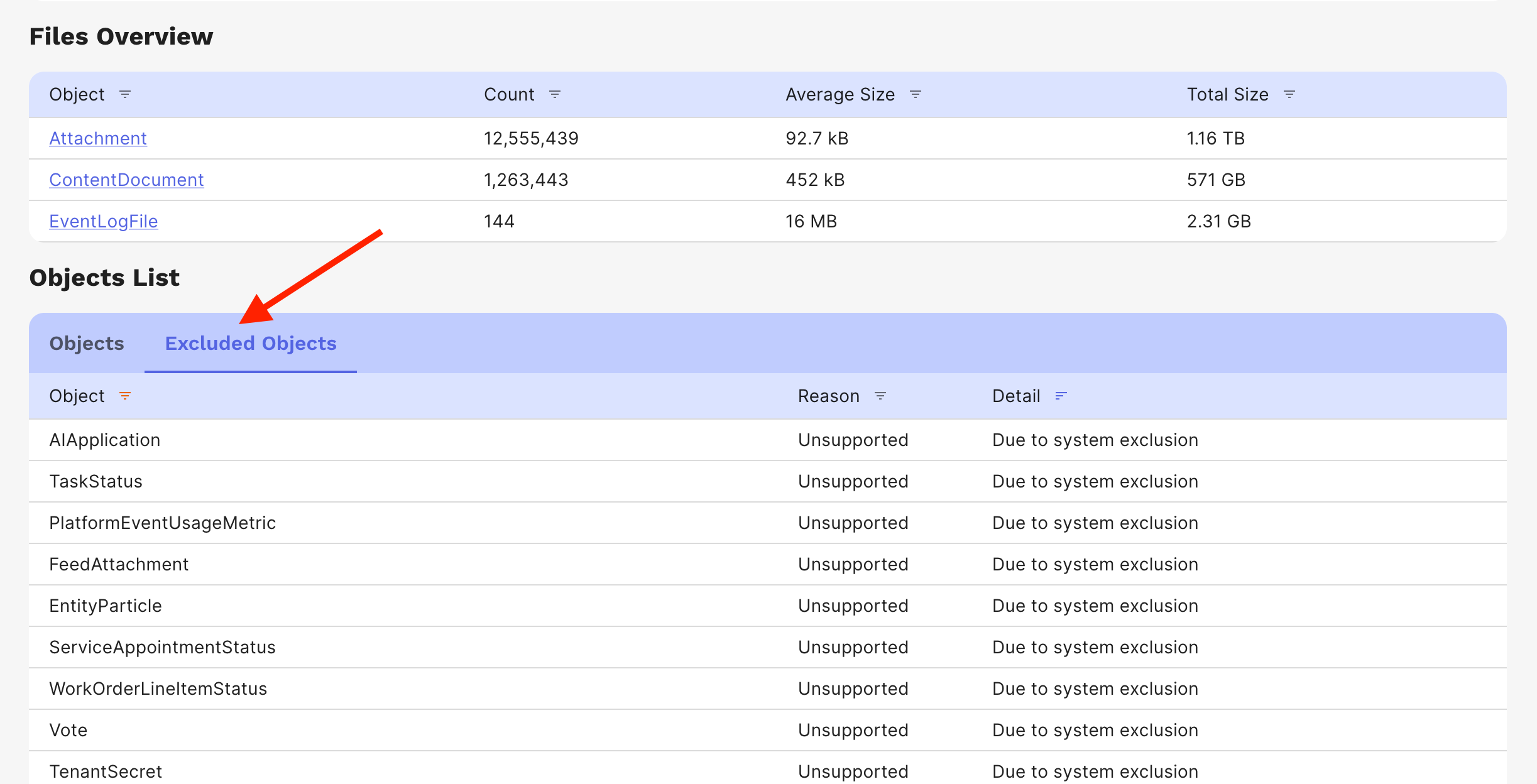
Task: Click the 571 GB total size value
Action: (x=1216, y=180)
